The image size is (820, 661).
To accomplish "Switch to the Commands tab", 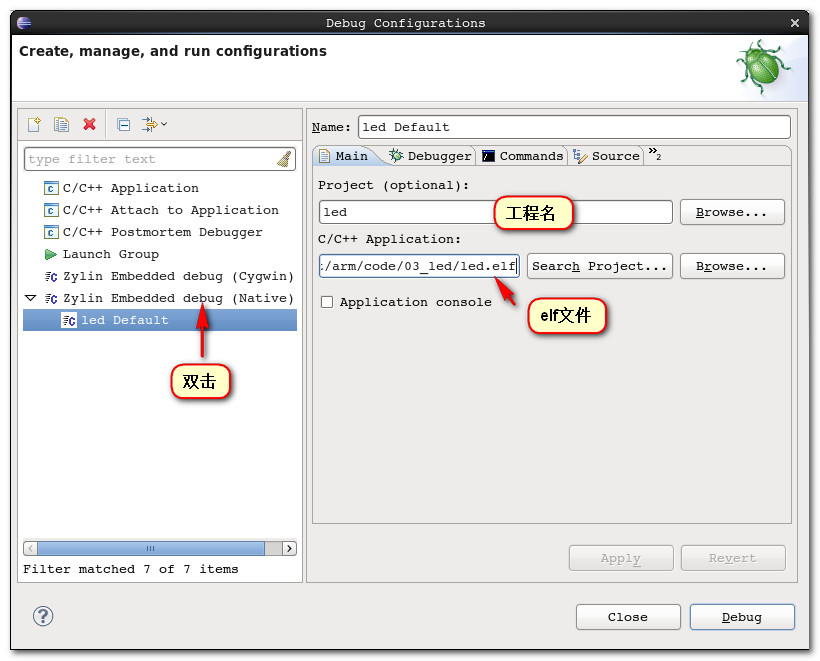I will pos(522,156).
